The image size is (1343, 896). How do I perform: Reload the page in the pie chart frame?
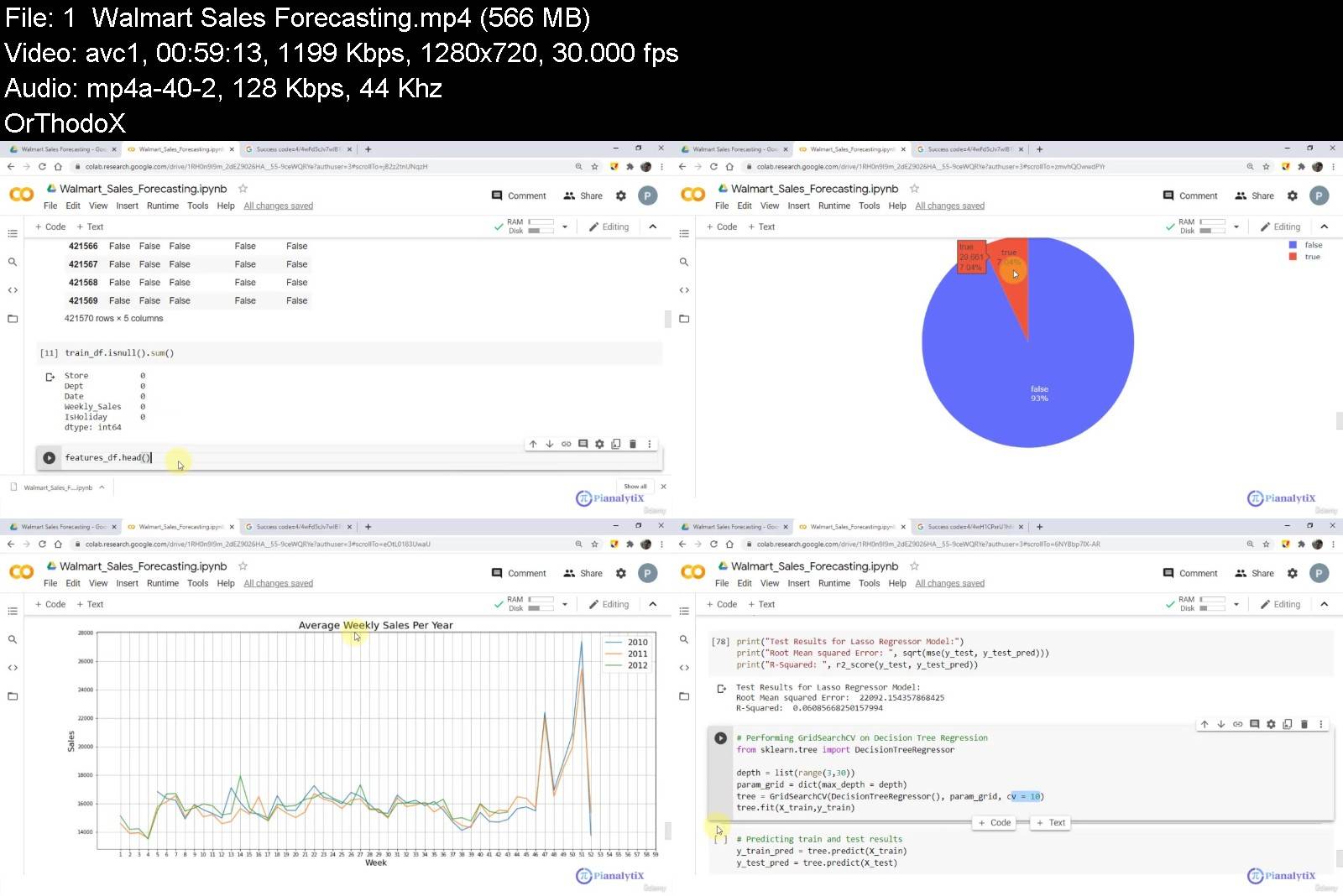713,167
